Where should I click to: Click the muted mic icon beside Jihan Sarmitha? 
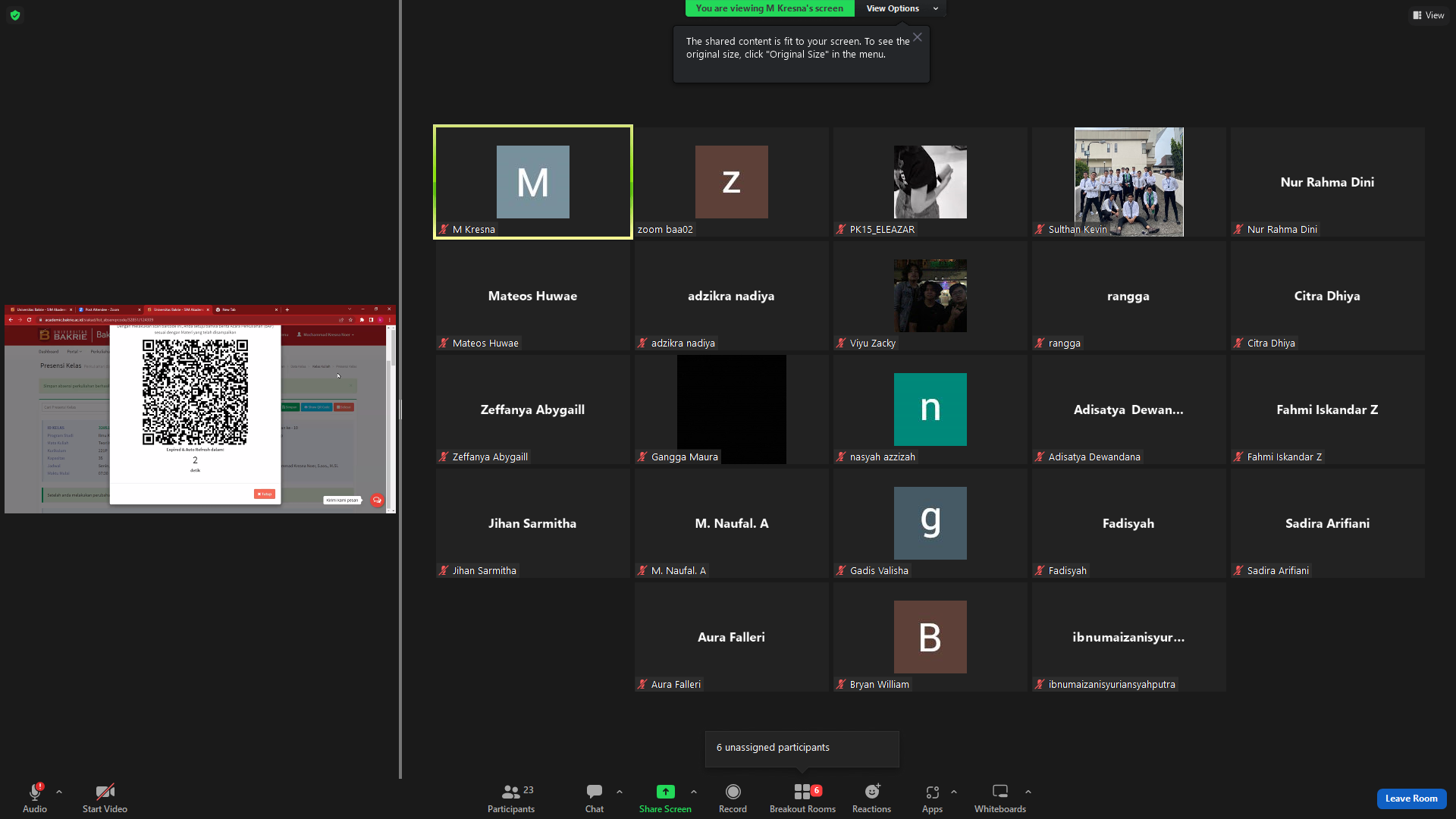(x=444, y=570)
